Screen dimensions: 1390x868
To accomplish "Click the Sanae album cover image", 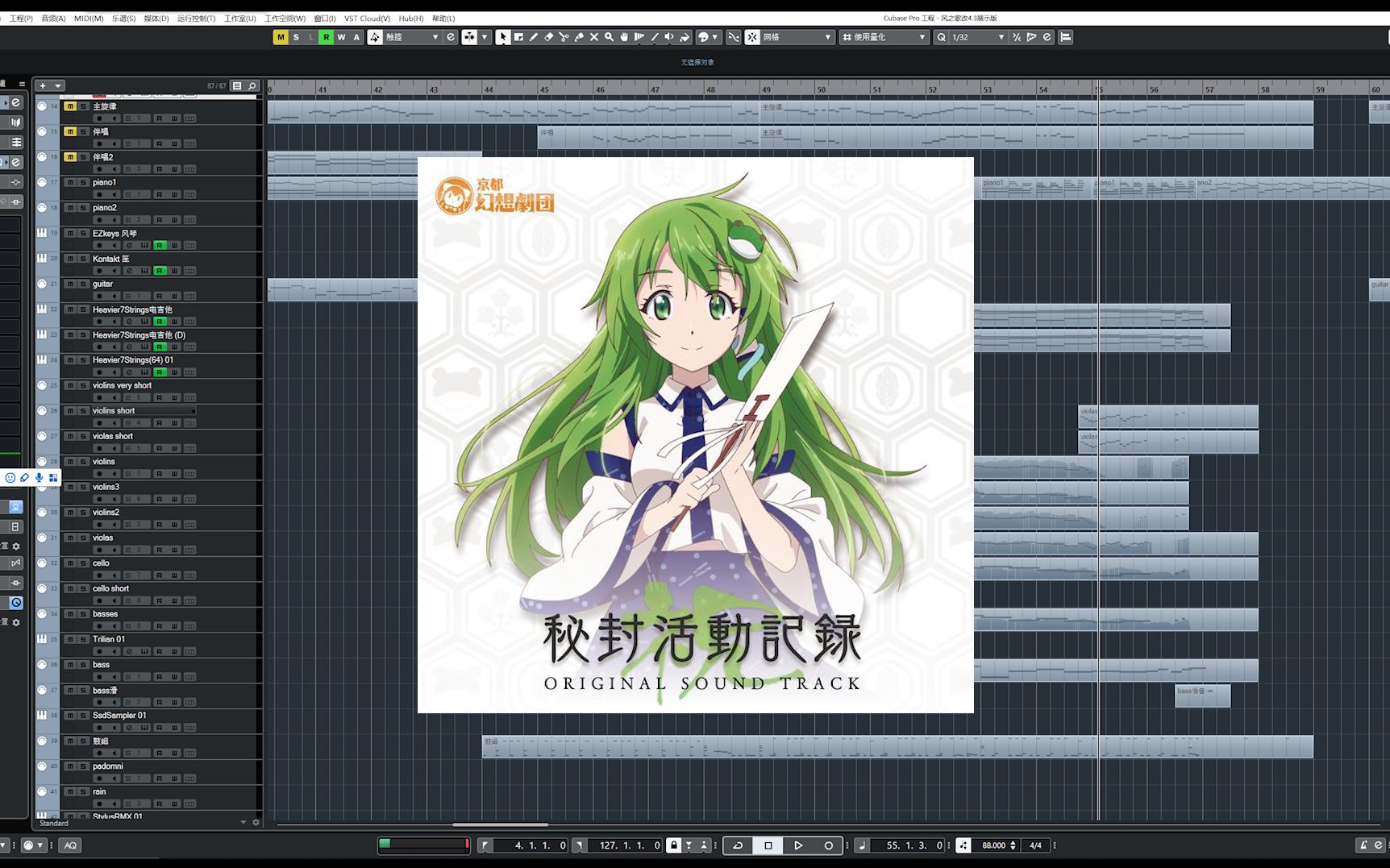I will 695,434.
